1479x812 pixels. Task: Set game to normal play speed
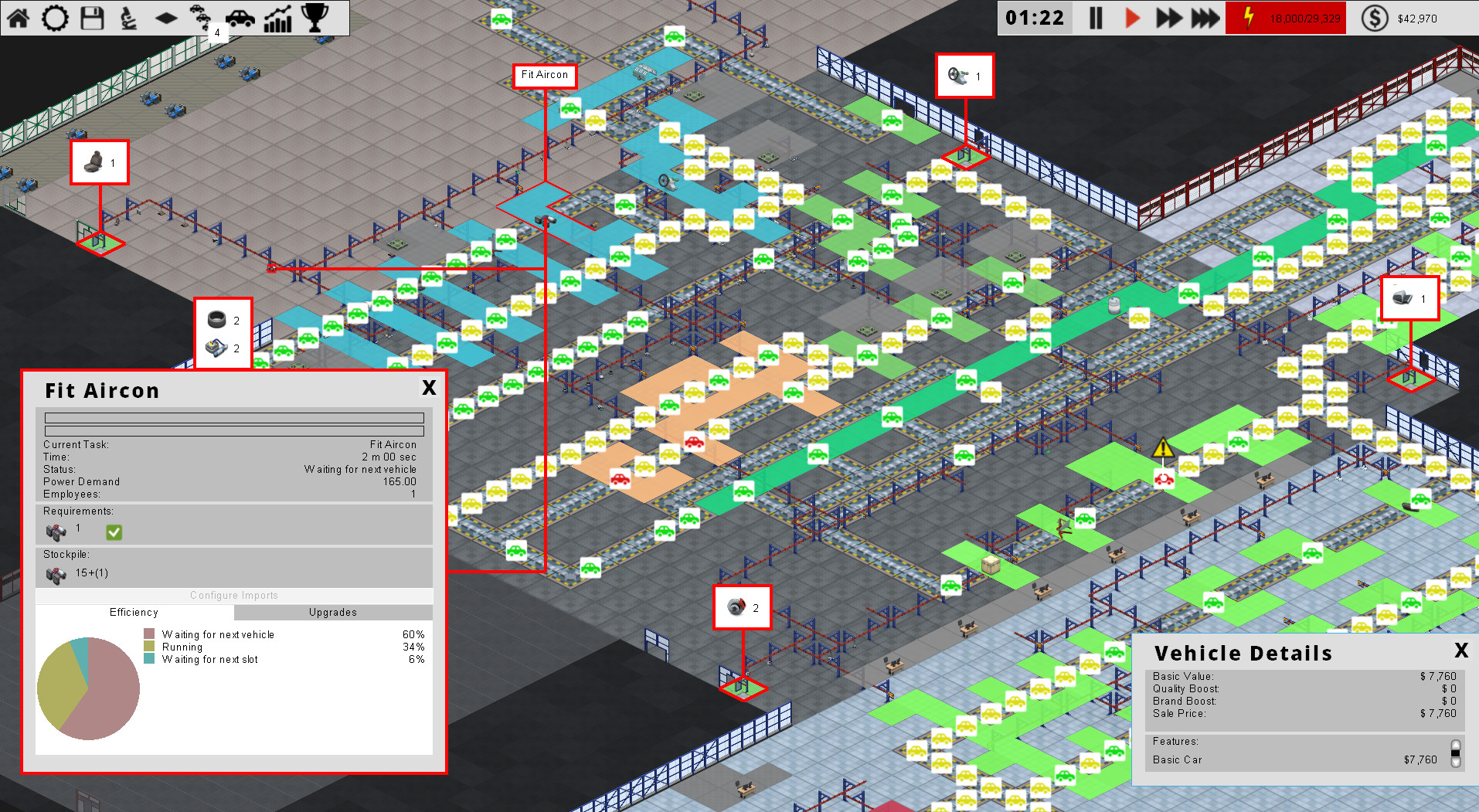click(x=1132, y=18)
